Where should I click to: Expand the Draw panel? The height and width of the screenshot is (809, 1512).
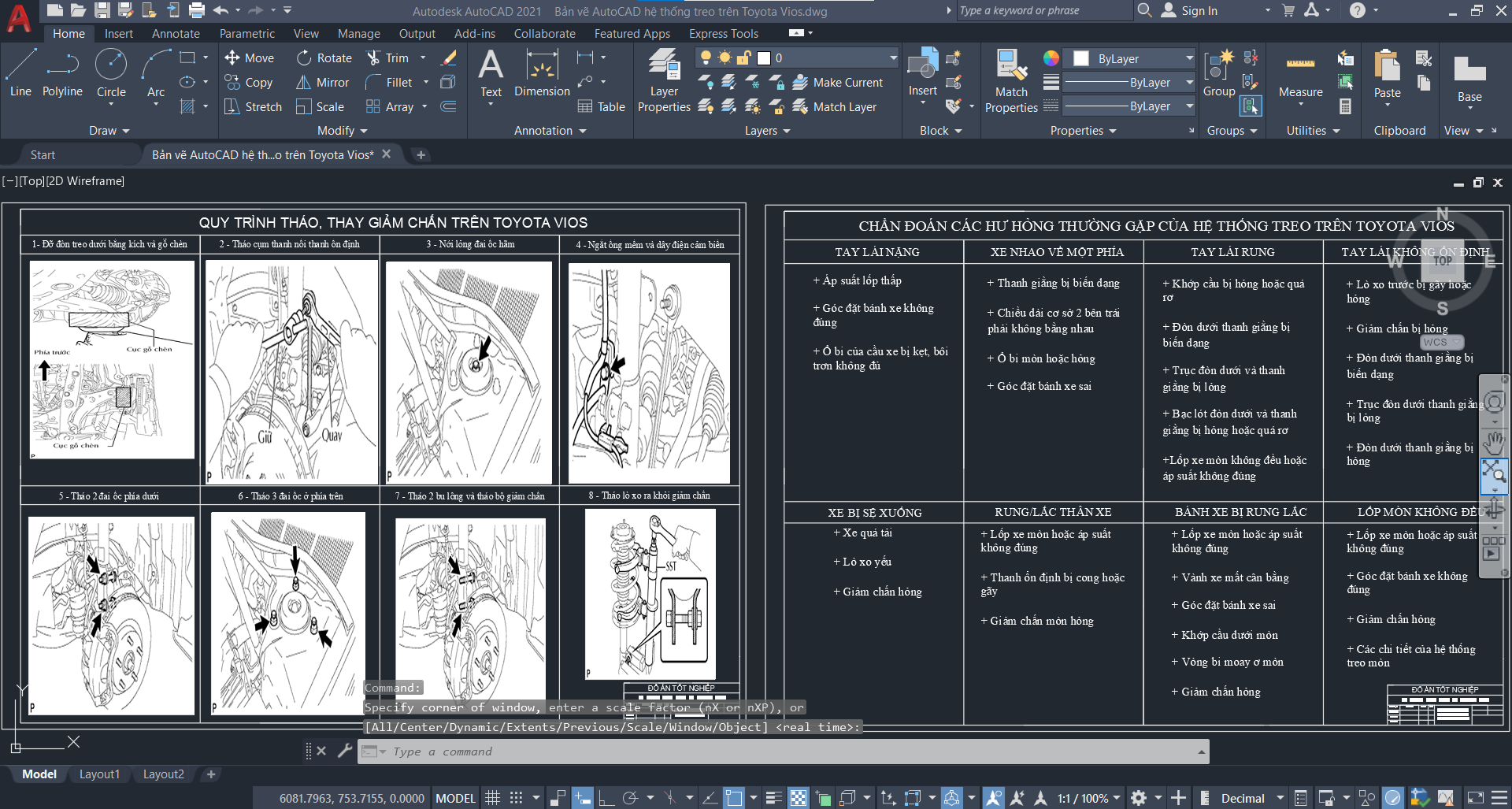tap(109, 131)
